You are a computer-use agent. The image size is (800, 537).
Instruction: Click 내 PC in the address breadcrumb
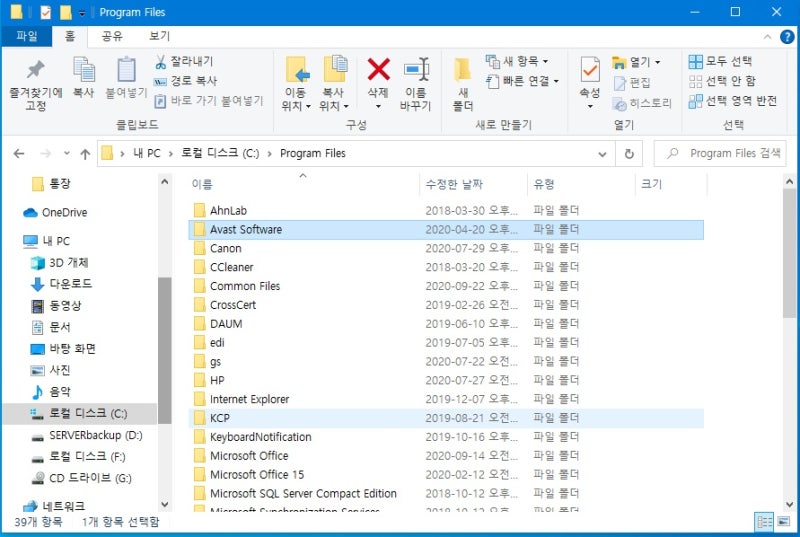146,154
